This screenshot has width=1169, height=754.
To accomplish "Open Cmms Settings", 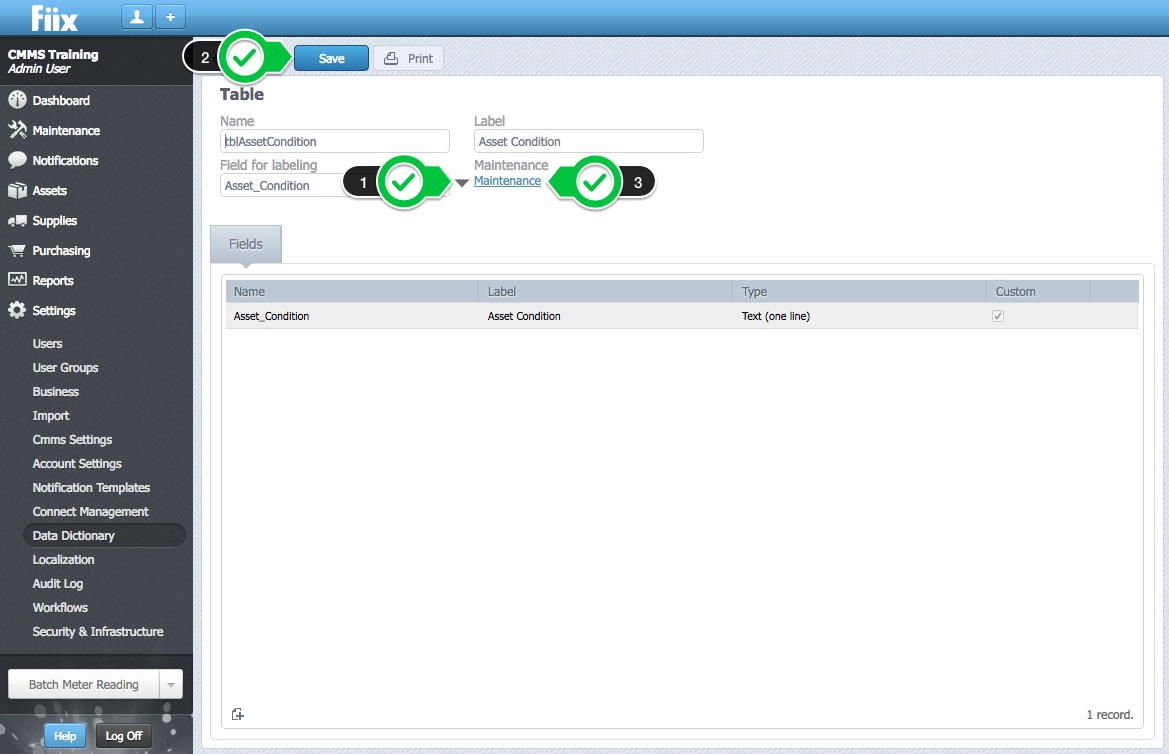I will click(x=72, y=439).
